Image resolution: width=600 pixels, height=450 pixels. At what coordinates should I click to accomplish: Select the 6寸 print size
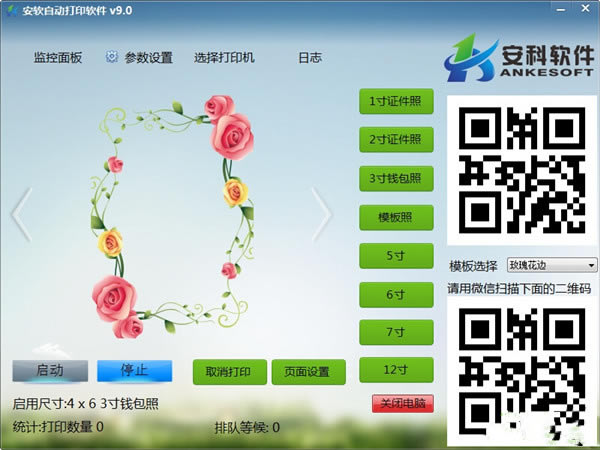pos(396,295)
